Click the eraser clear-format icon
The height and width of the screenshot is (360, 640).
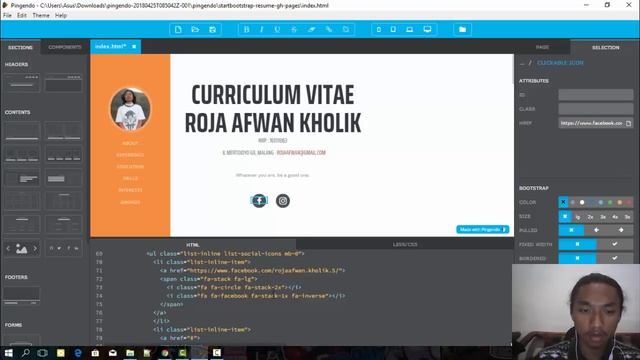pos(311,29)
